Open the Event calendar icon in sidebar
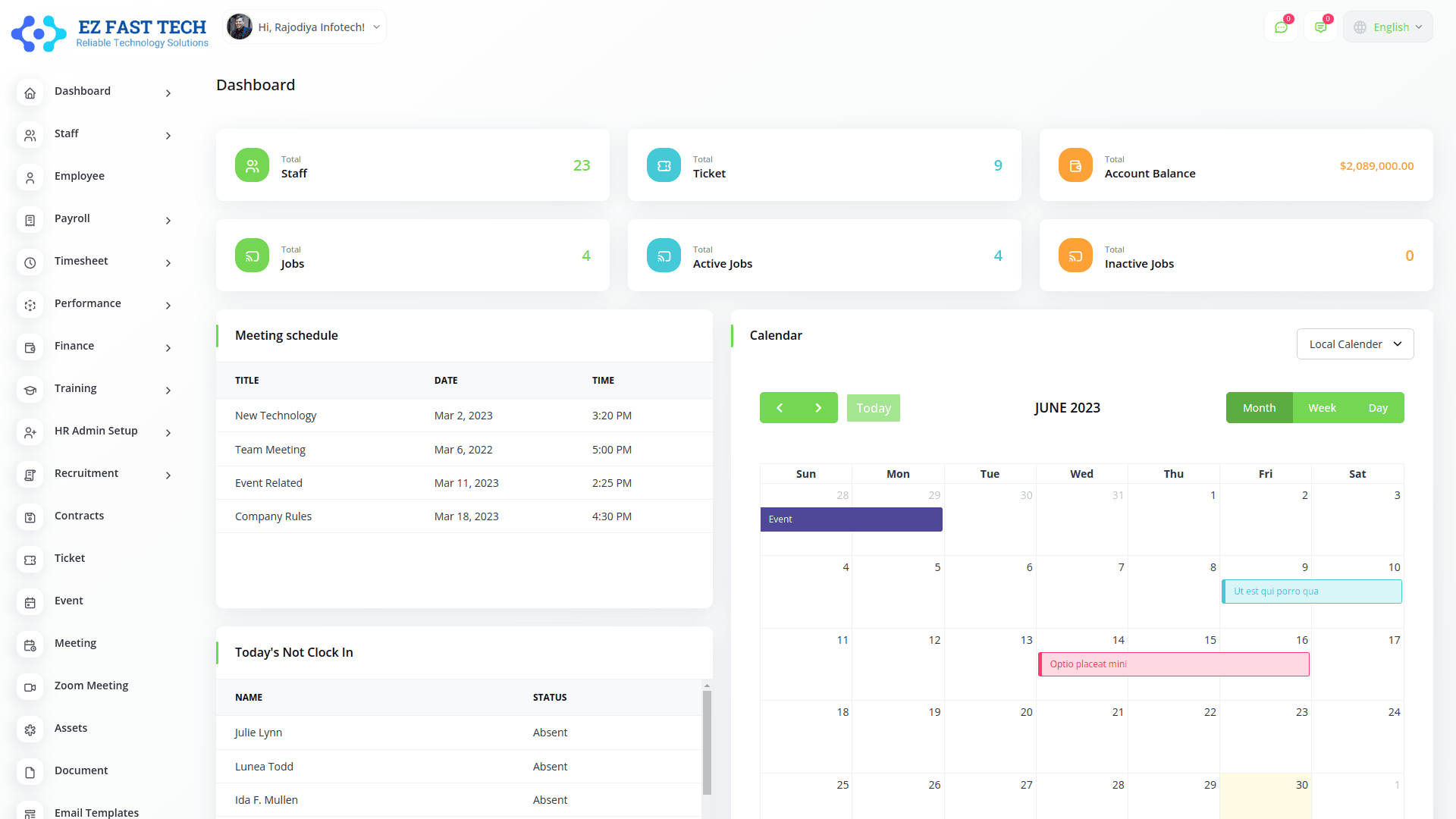Screen dimensions: 1456x819 [30, 602]
